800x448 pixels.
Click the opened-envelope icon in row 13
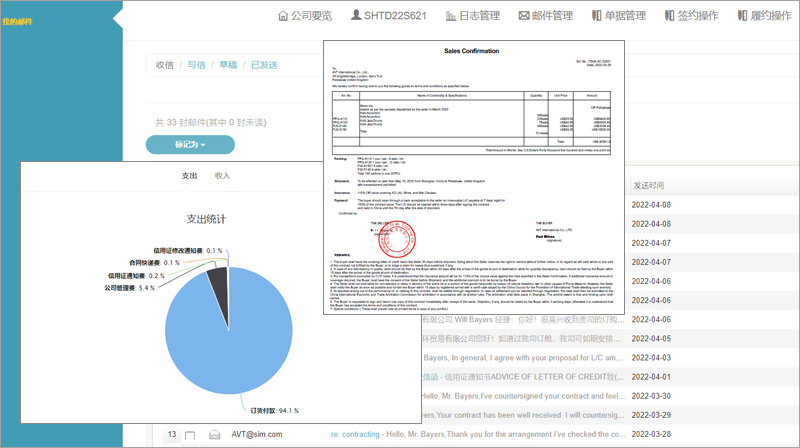214,434
